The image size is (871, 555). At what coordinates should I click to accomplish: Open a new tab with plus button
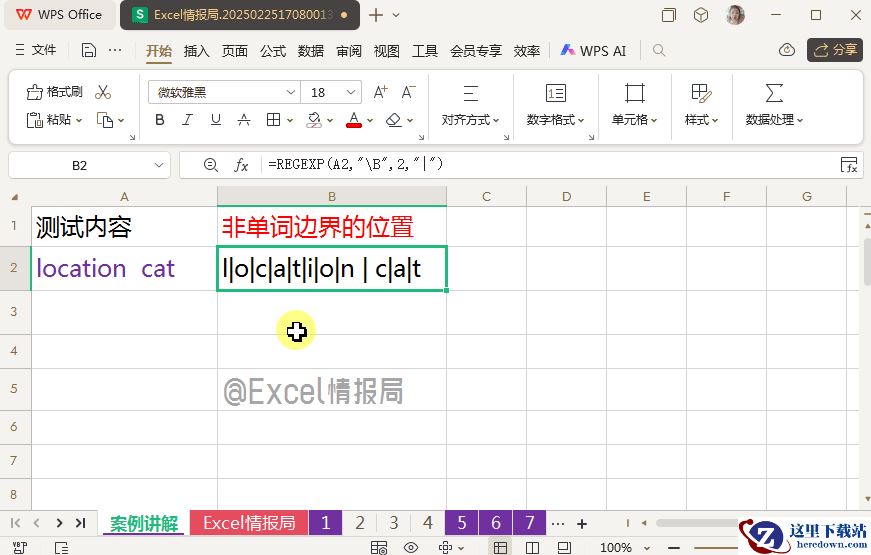pyautogui.click(x=376, y=15)
